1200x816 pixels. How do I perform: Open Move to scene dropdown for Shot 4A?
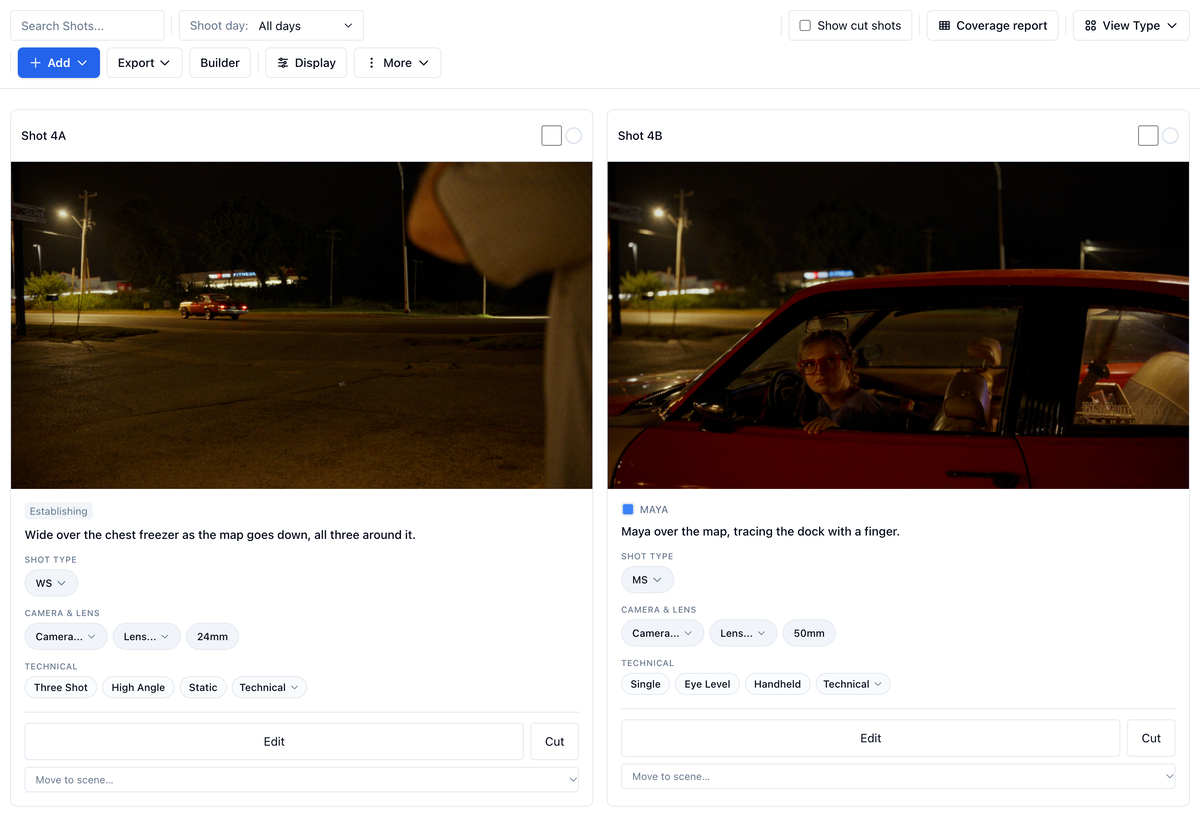point(302,779)
